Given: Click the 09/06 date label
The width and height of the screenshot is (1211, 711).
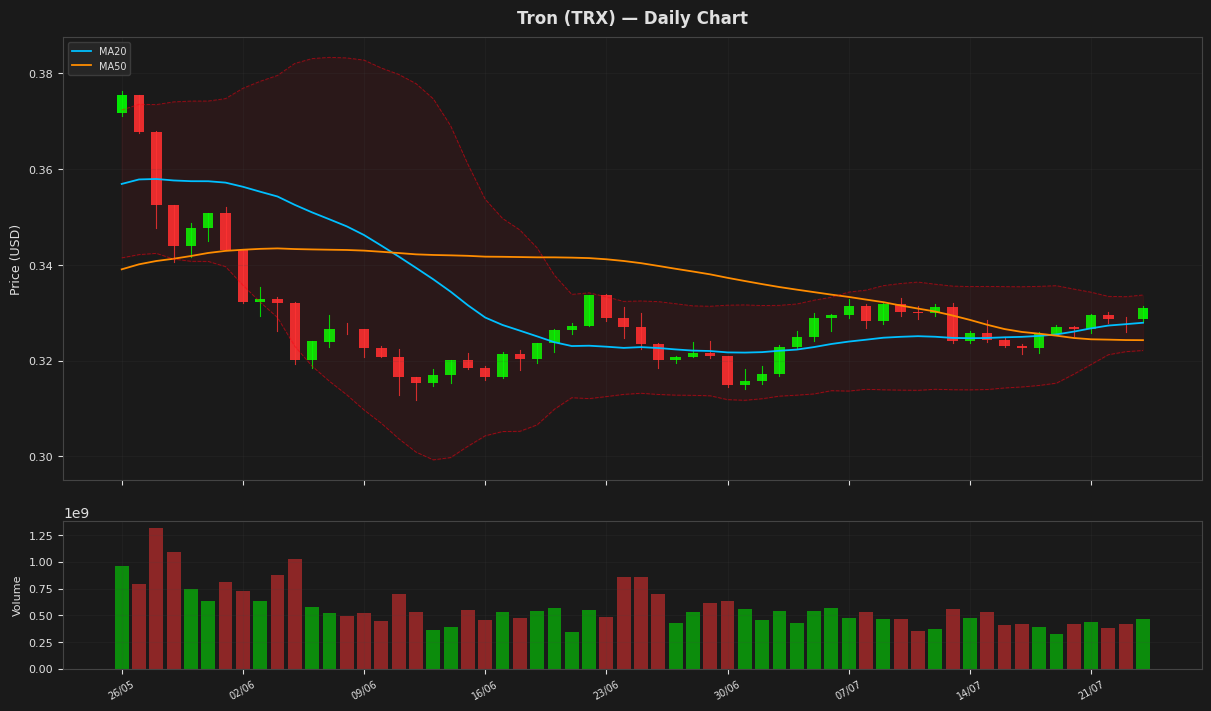Looking at the screenshot, I should [x=363, y=689].
